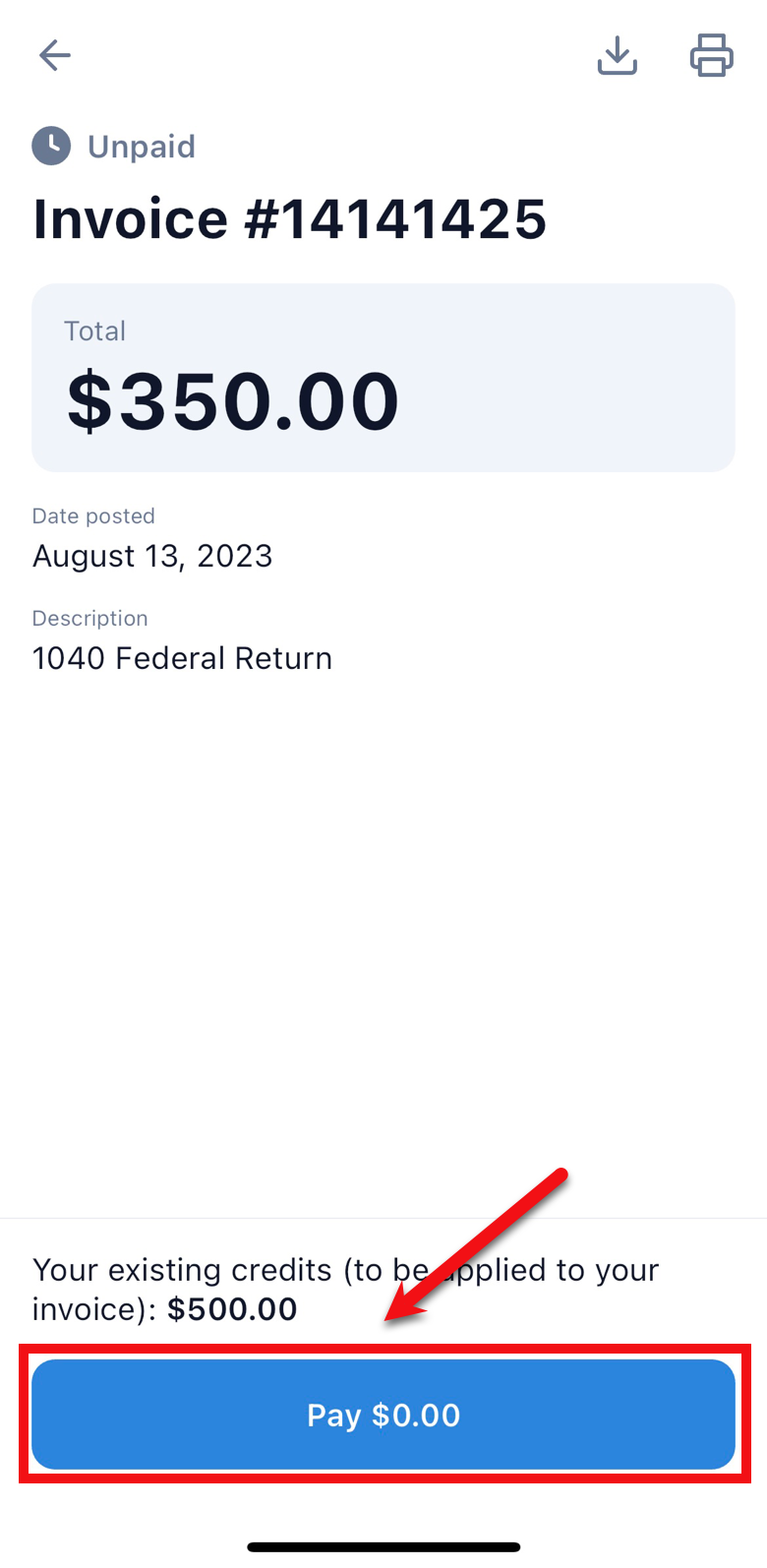Viewport: 767px width, 1568px height.
Task: Tap the $350.00 total amount
Action: pos(233,401)
